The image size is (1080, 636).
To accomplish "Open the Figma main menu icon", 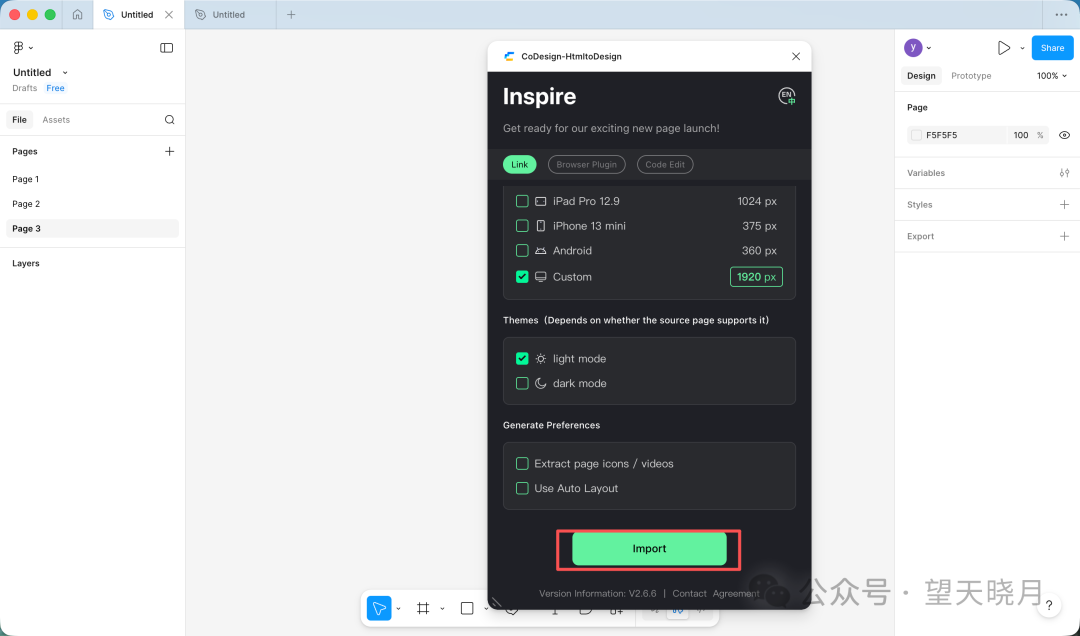I will point(19,48).
